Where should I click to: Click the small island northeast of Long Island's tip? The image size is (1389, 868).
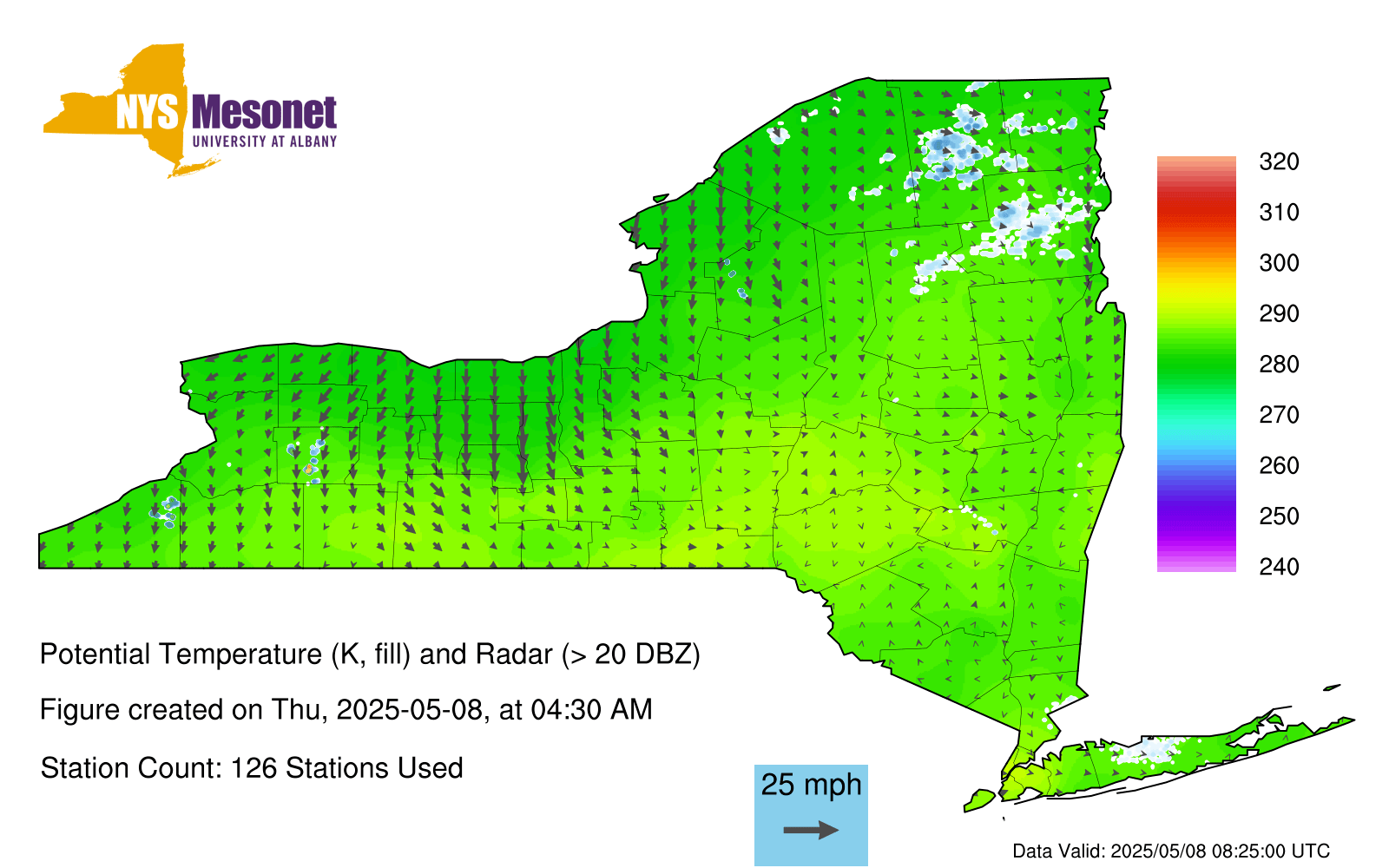(x=1332, y=687)
